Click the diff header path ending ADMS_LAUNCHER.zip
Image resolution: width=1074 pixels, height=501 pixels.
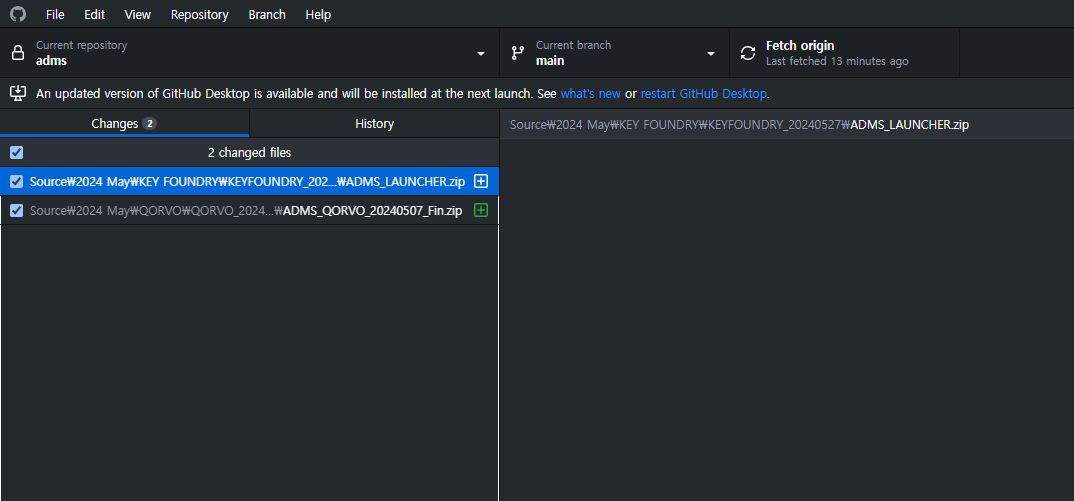click(739, 125)
